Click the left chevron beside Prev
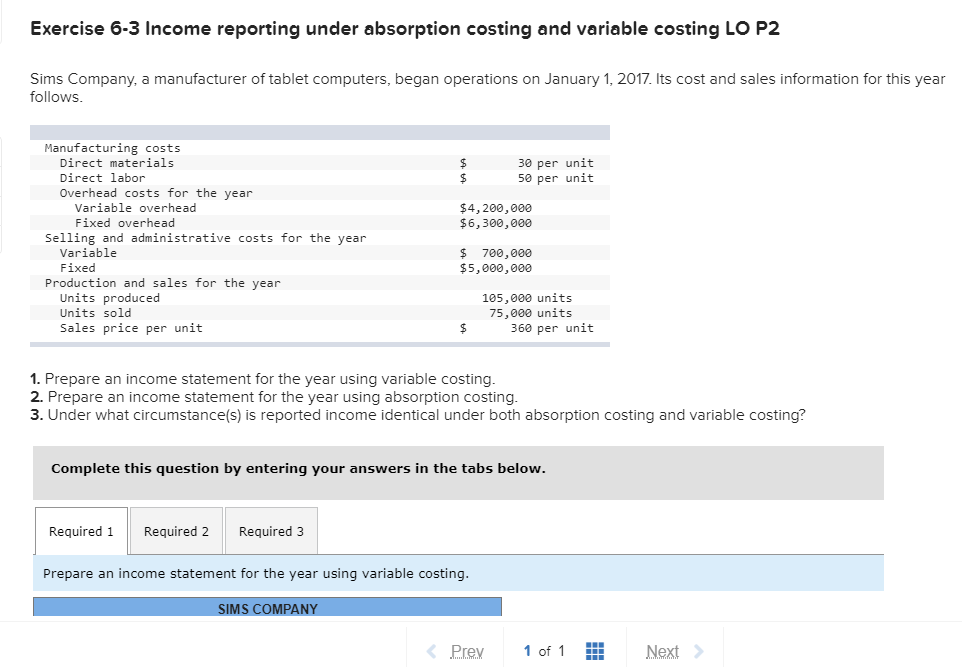 pos(430,651)
